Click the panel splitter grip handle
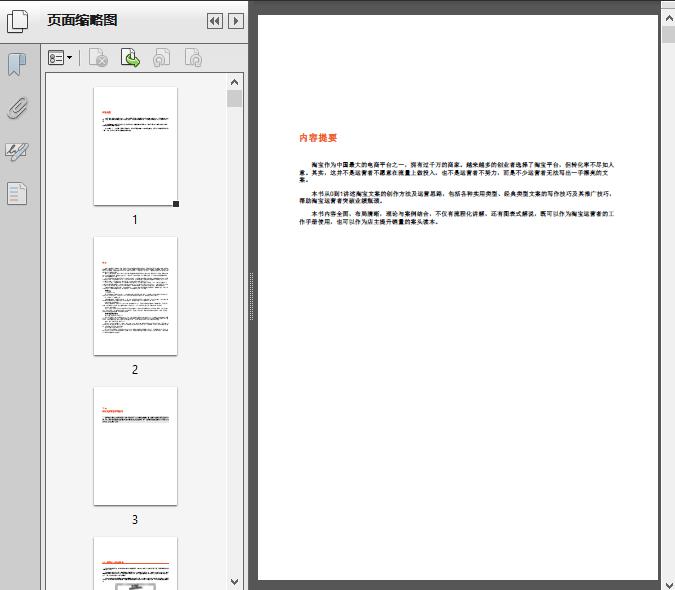 (251, 296)
